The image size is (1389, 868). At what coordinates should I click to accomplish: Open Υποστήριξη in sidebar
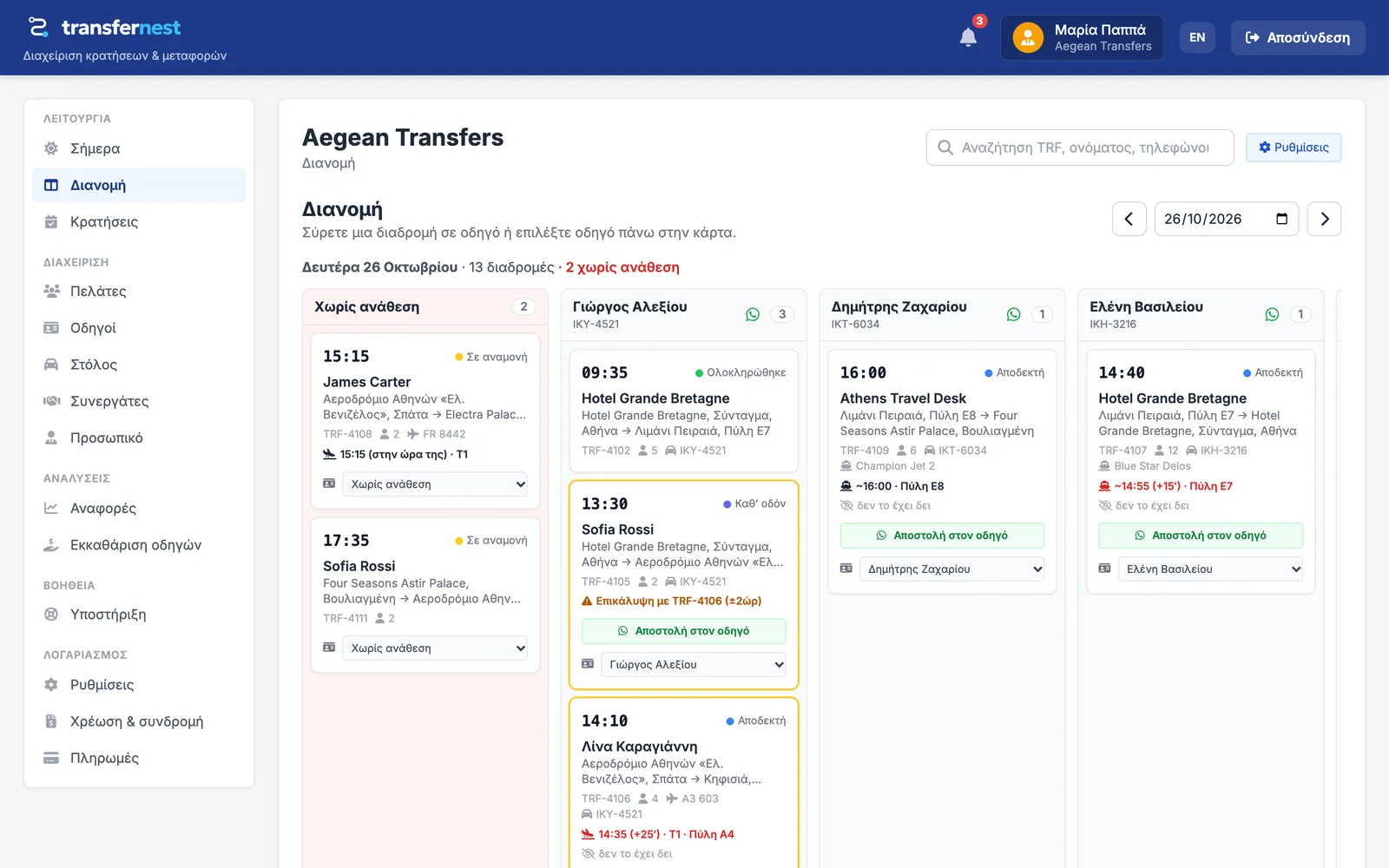139,615
